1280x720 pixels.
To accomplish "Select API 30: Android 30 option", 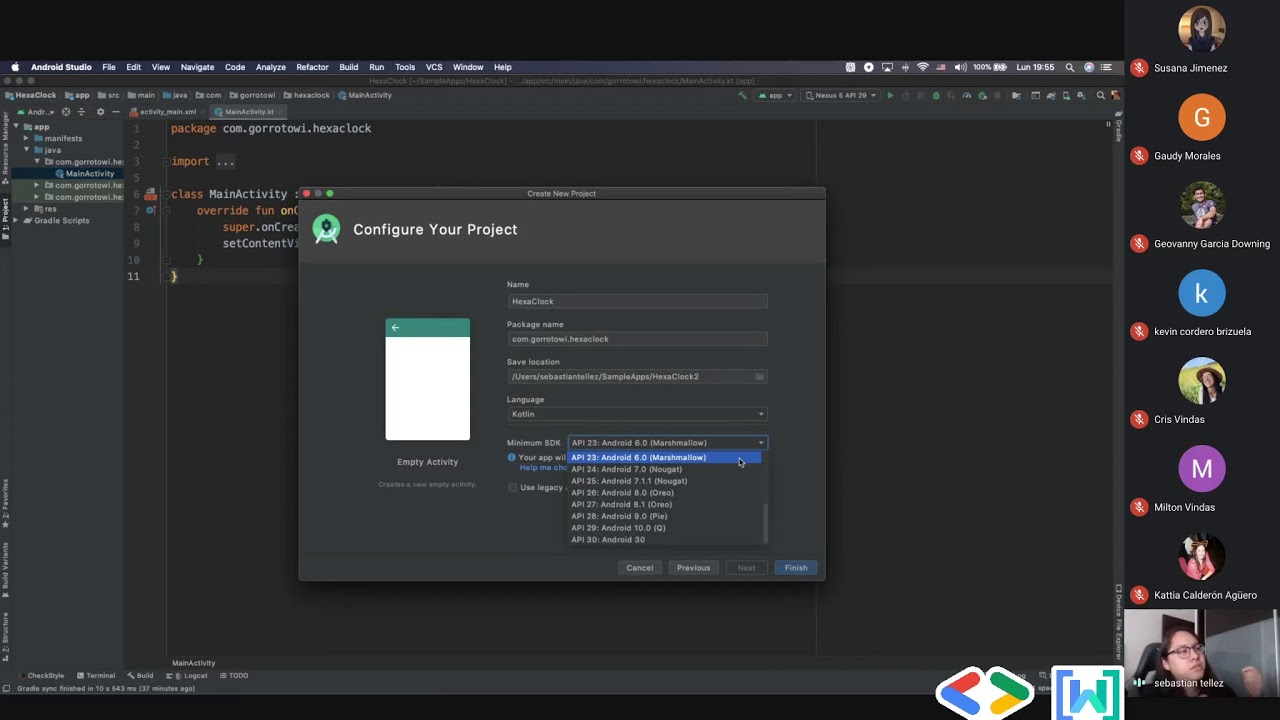I will [x=665, y=540].
